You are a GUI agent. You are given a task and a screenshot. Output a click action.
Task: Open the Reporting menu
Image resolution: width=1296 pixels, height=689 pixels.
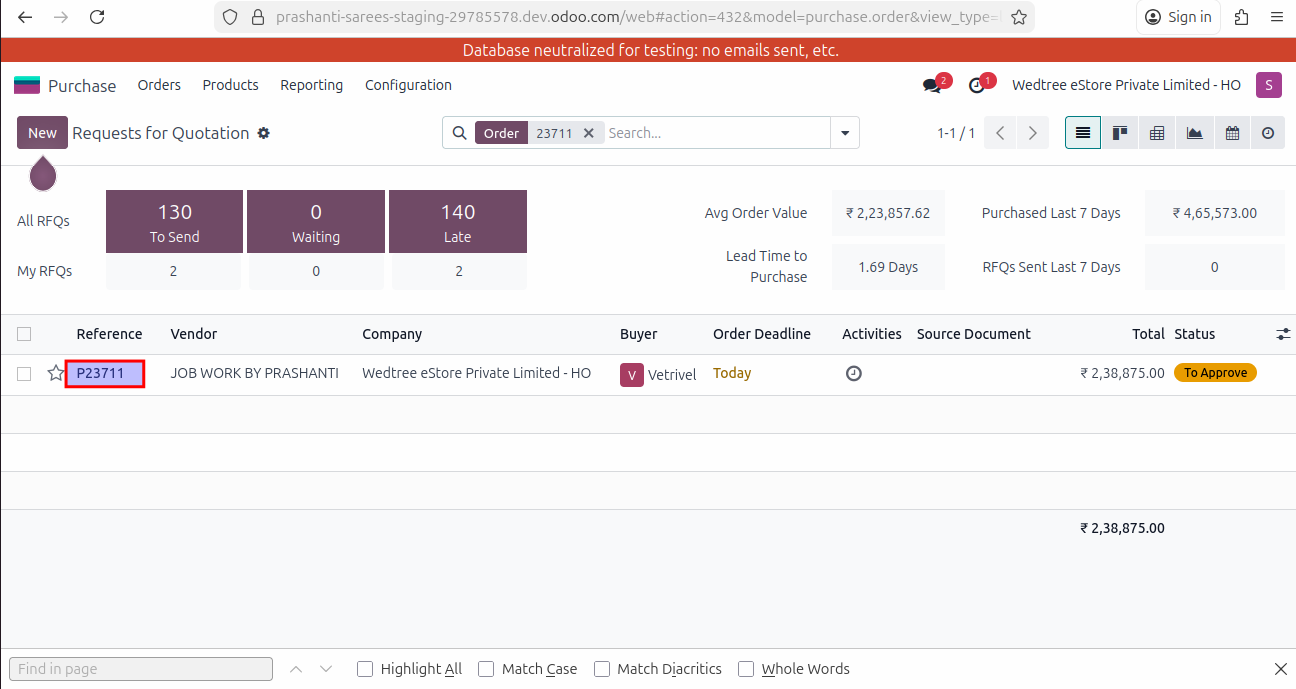311,85
